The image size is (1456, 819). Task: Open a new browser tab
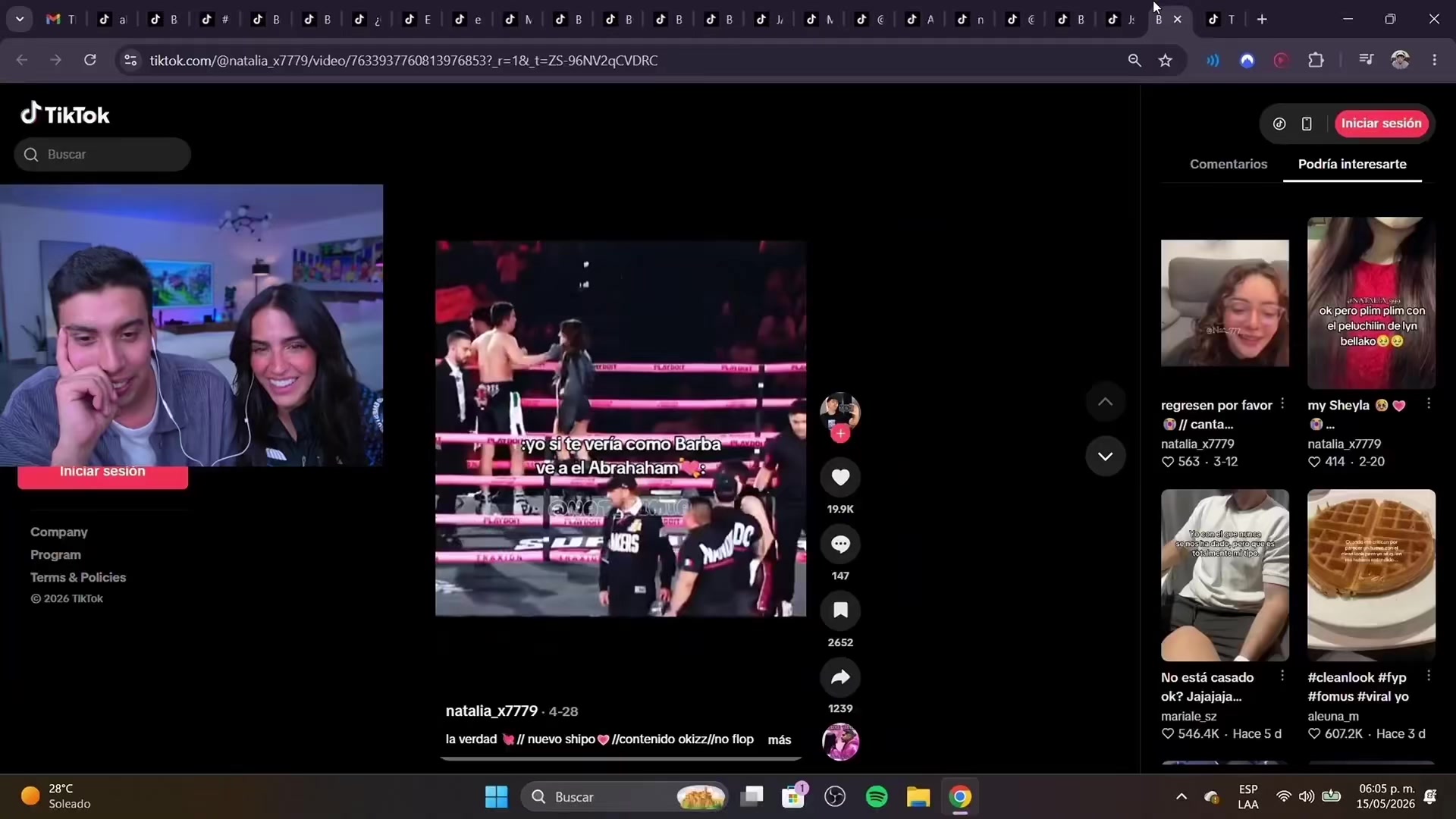pos(1262,19)
